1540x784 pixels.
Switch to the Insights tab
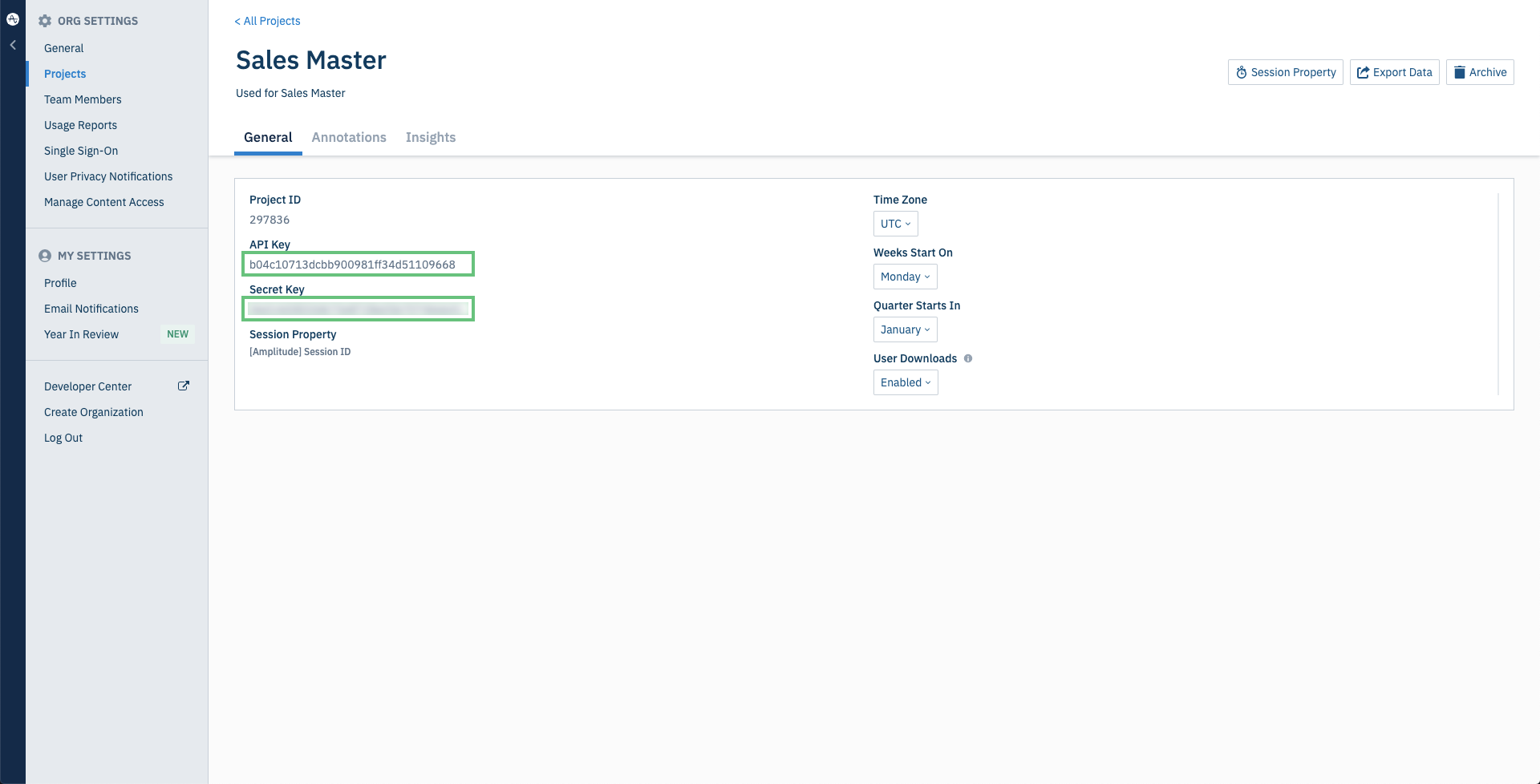[431, 137]
